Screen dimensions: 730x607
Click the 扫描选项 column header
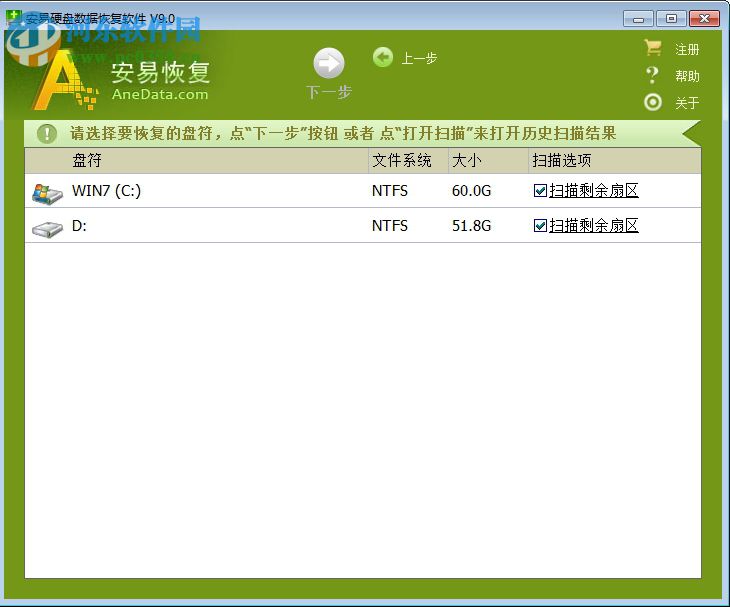[615, 161]
